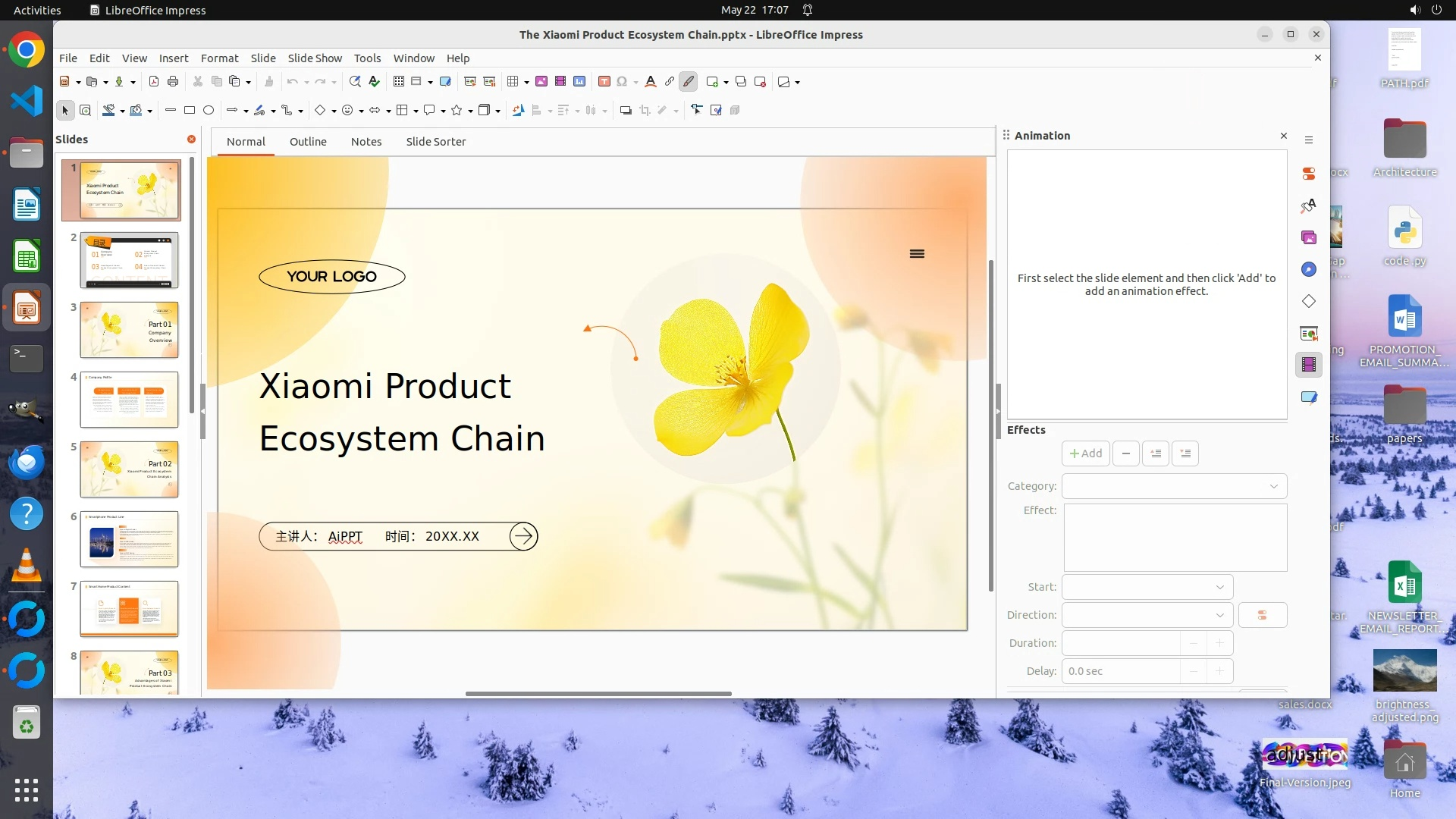
Task: Expand the animation Category dropdown
Action: coord(1174,486)
